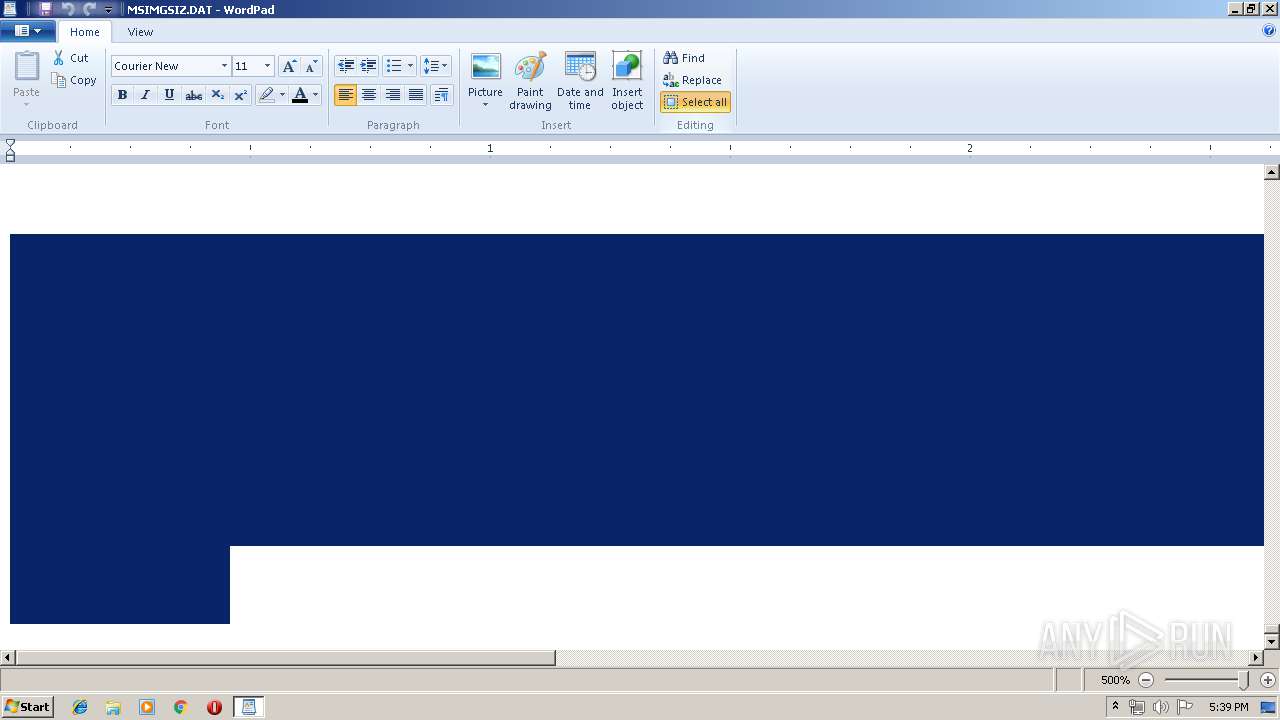Image resolution: width=1280 pixels, height=720 pixels.
Task: Click the zoom slider handle
Action: click(x=1244, y=680)
